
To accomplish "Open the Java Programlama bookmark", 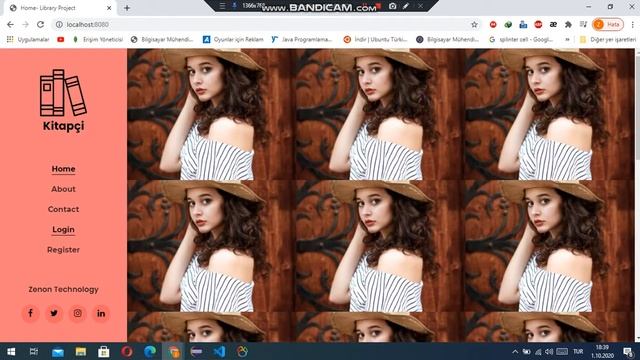I will pos(302,40).
